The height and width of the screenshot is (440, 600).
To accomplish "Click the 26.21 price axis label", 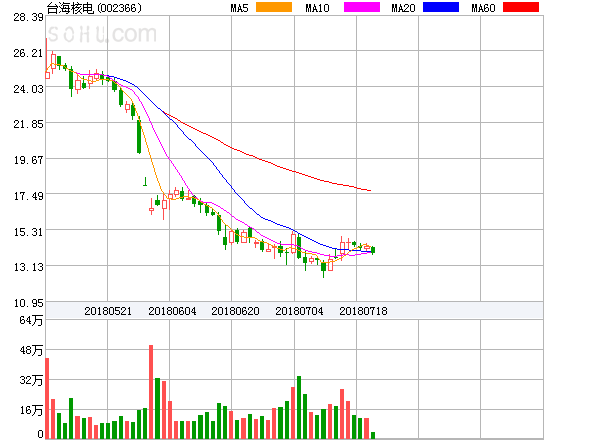I will click(28, 53).
